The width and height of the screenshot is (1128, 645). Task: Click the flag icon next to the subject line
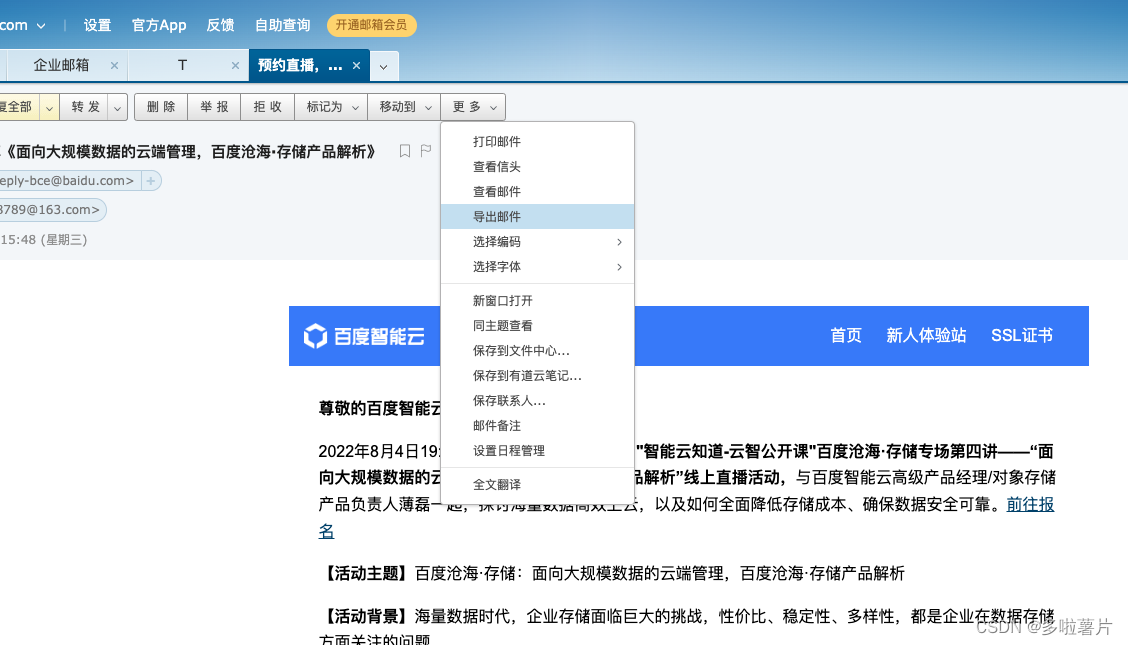(426, 151)
